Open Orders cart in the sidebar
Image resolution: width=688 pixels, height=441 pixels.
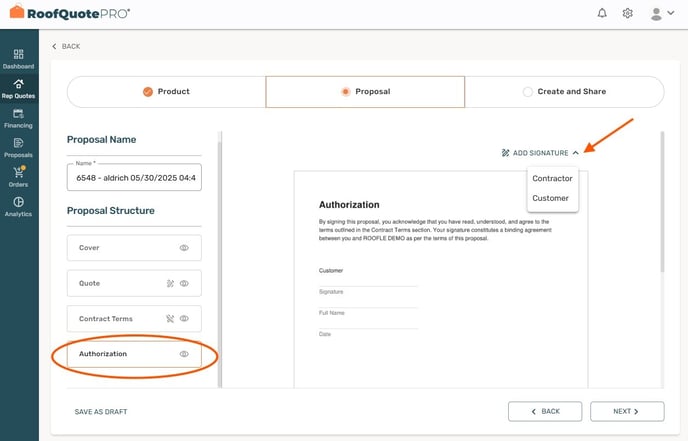tap(18, 177)
